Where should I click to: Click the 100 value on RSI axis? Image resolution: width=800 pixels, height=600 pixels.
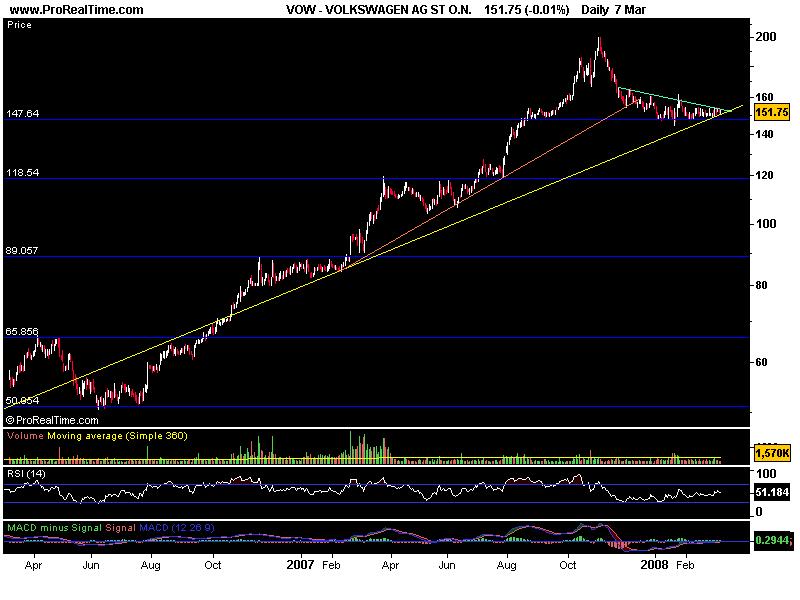(x=765, y=473)
